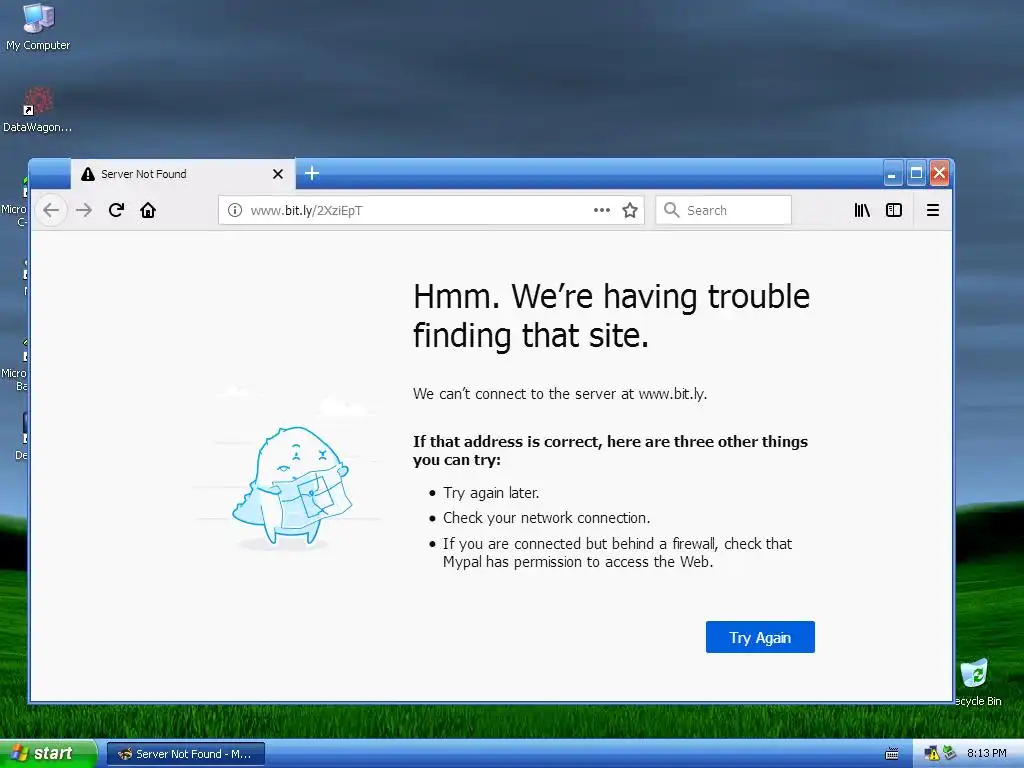Open the Library icon
This screenshot has width=1024, height=768.
[x=862, y=210]
